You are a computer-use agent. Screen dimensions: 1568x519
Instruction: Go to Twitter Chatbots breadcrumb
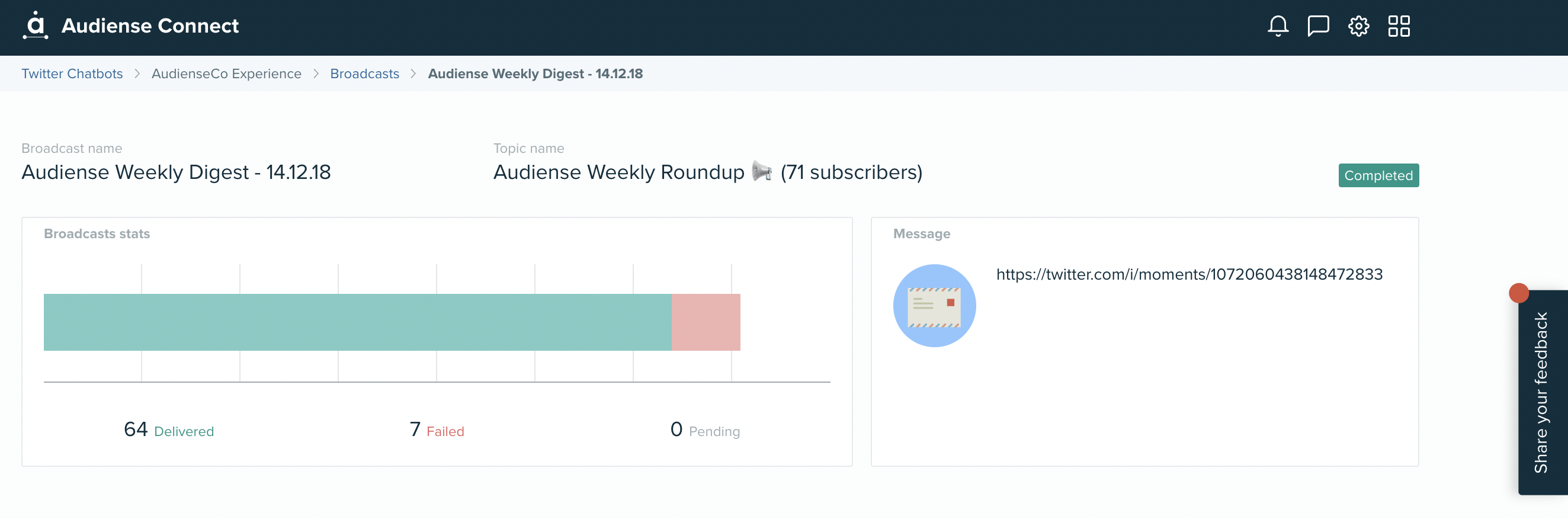72,73
